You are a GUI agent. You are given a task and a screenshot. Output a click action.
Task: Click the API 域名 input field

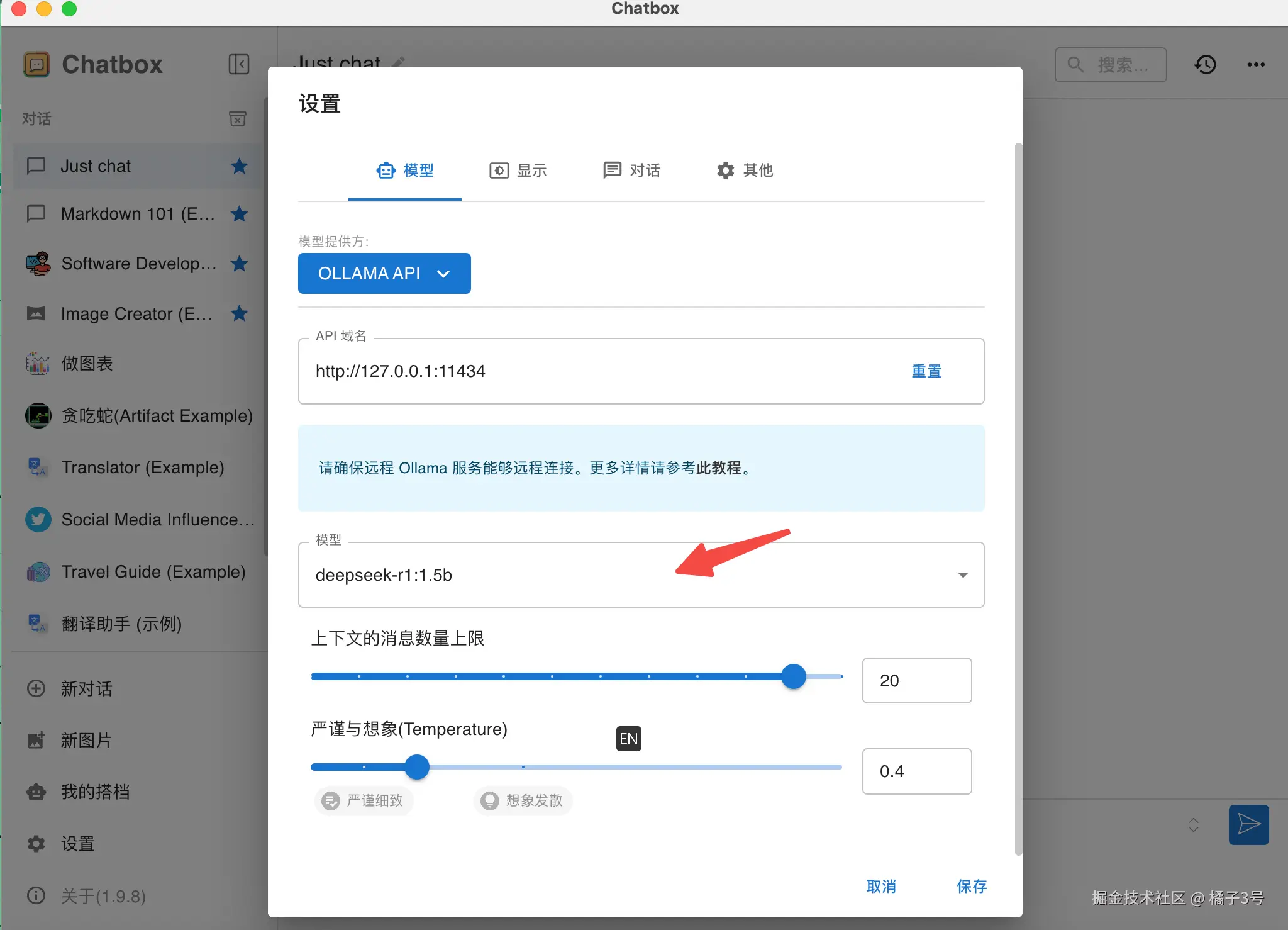click(641, 371)
